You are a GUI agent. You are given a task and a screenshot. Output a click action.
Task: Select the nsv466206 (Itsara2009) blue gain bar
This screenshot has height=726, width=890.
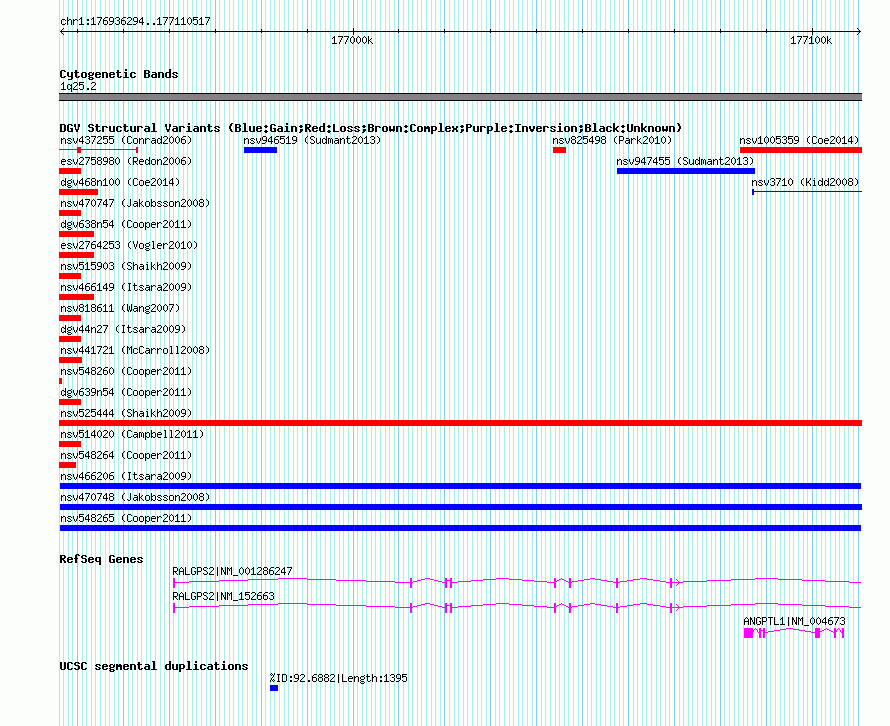460,486
